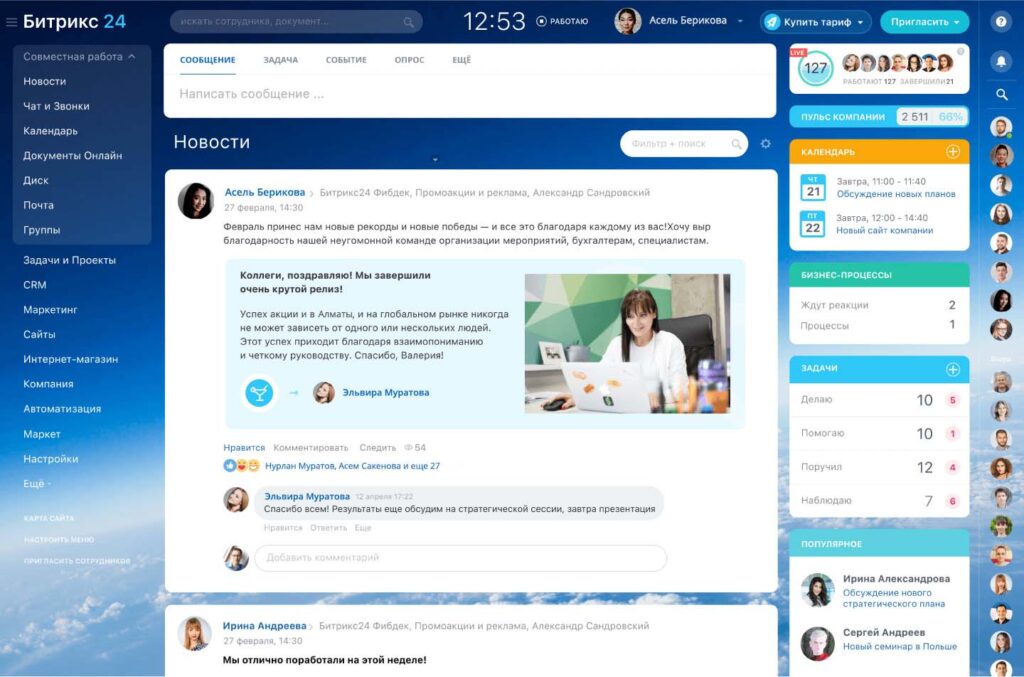Open Новый сайт компании event
The width and height of the screenshot is (1024, 677).
(884, 230)
